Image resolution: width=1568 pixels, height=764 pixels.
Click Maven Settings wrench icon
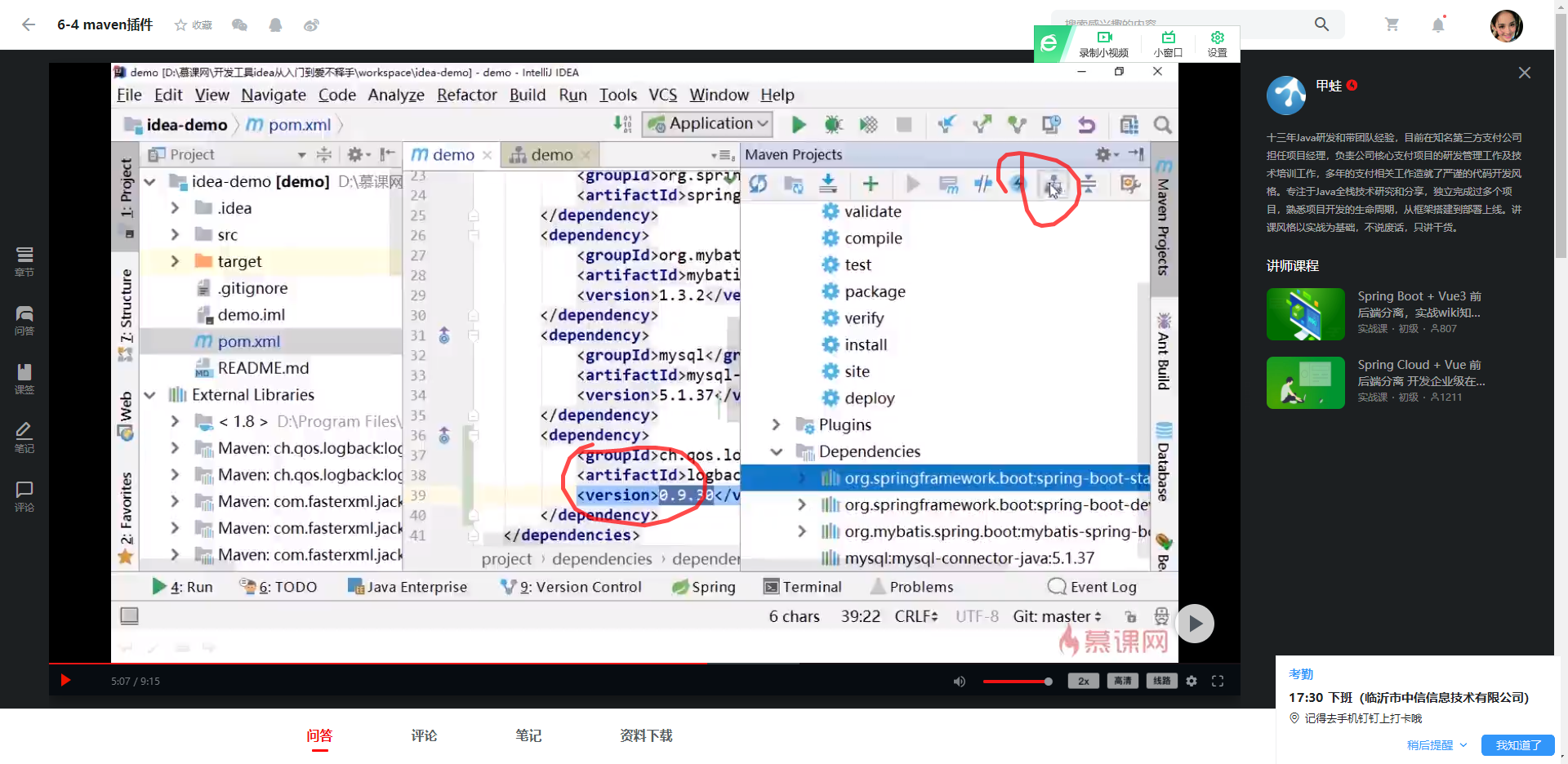[x=1130, y=184]
